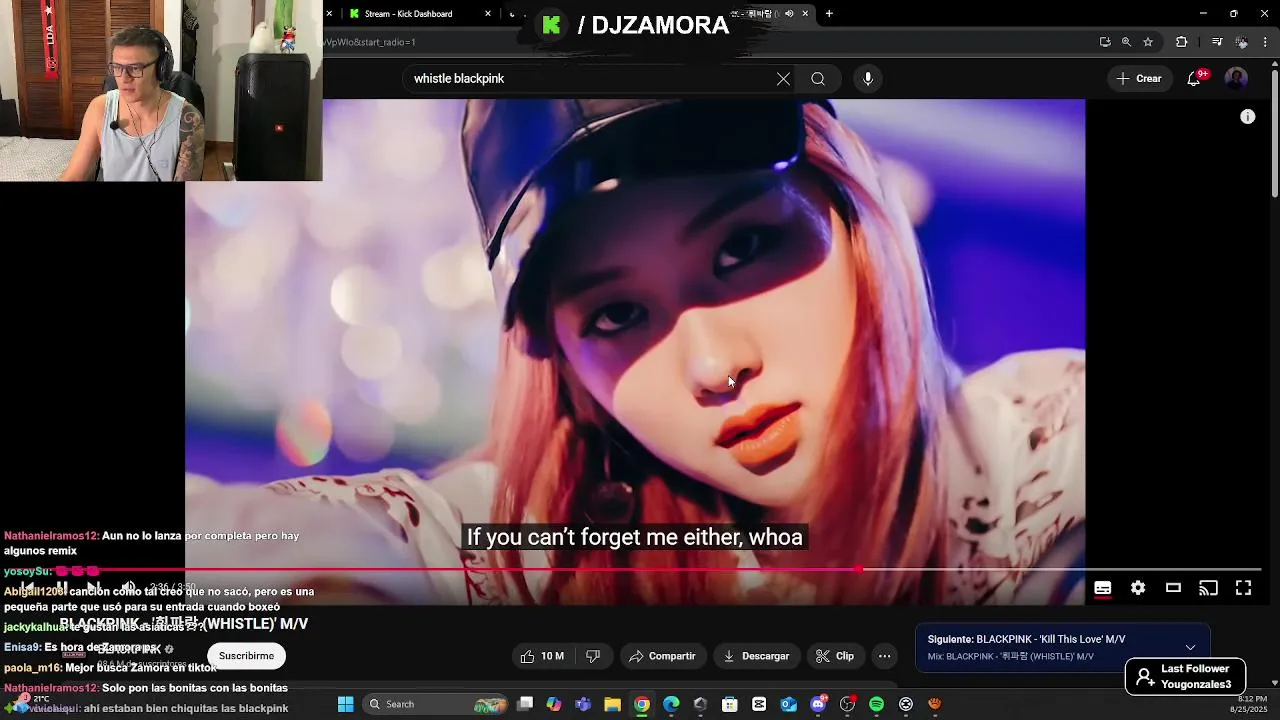This screenshot has width=1280, height=720.
Task: Start voice search with the microphone icon
Action: [x=868, y=79]
